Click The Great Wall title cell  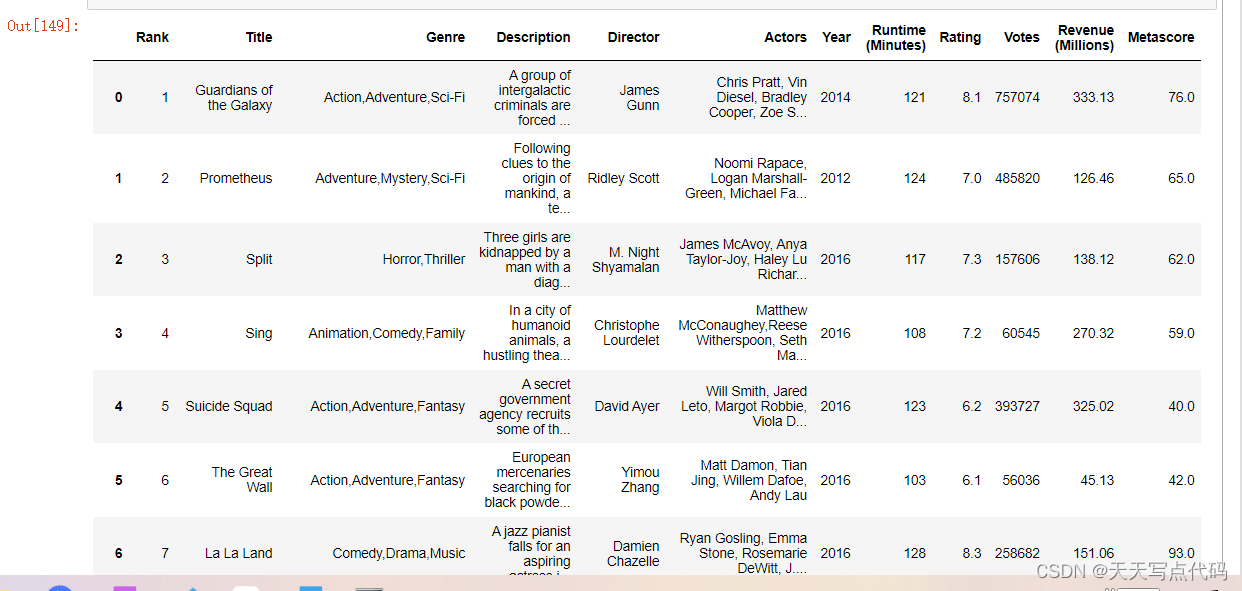[x=242, y=480]
